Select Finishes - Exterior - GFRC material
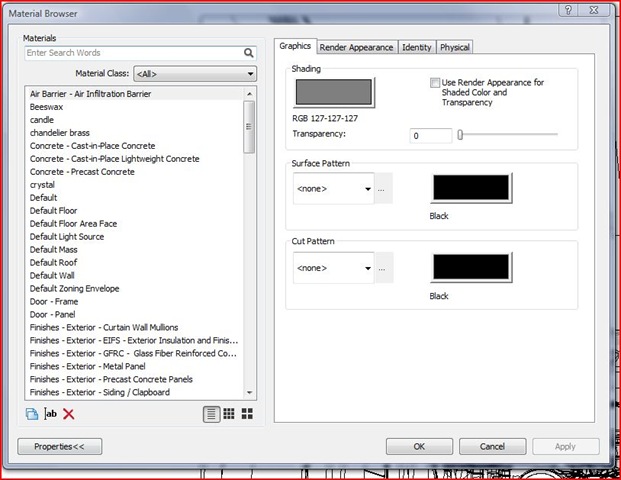The width and height of the screenshot is (621, 480). tap(135, 354)
